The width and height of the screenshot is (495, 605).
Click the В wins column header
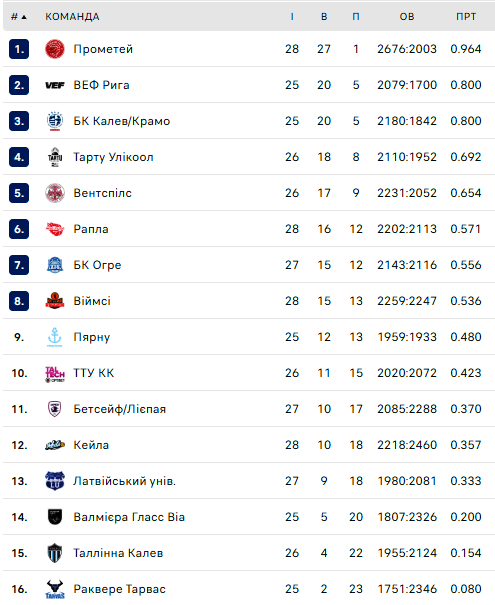tap(324, 17)
